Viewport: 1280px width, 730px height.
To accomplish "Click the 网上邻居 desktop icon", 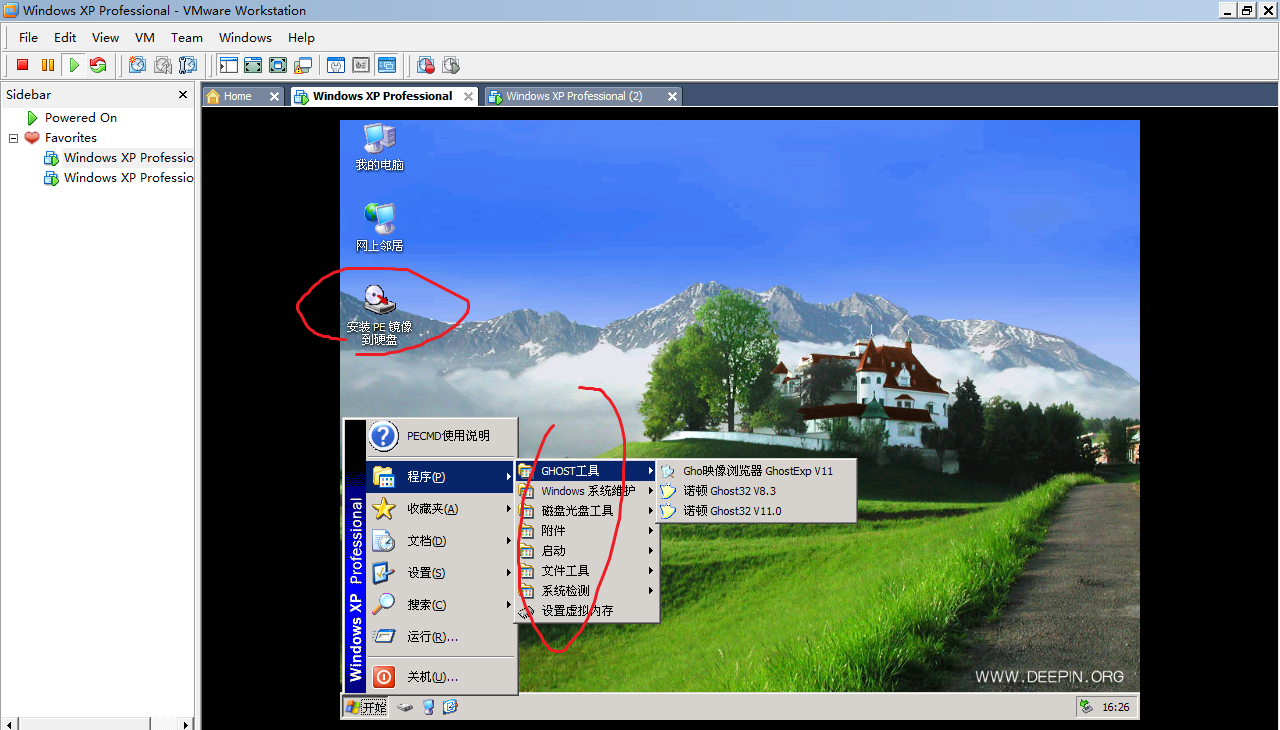I will 379,227.
